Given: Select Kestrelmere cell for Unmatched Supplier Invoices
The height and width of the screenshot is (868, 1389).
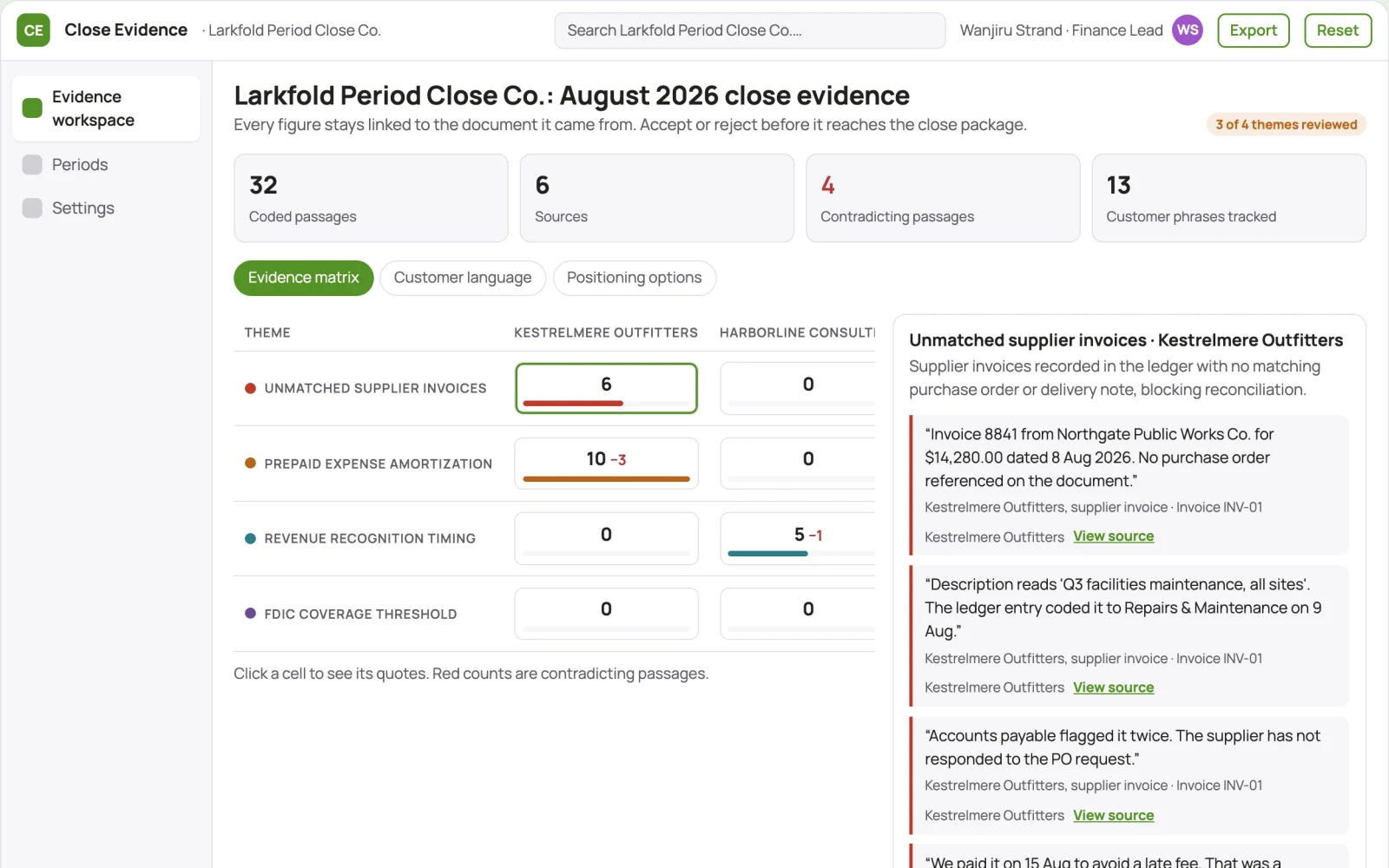Looking at the screenshot, I should tap(606, 388).
